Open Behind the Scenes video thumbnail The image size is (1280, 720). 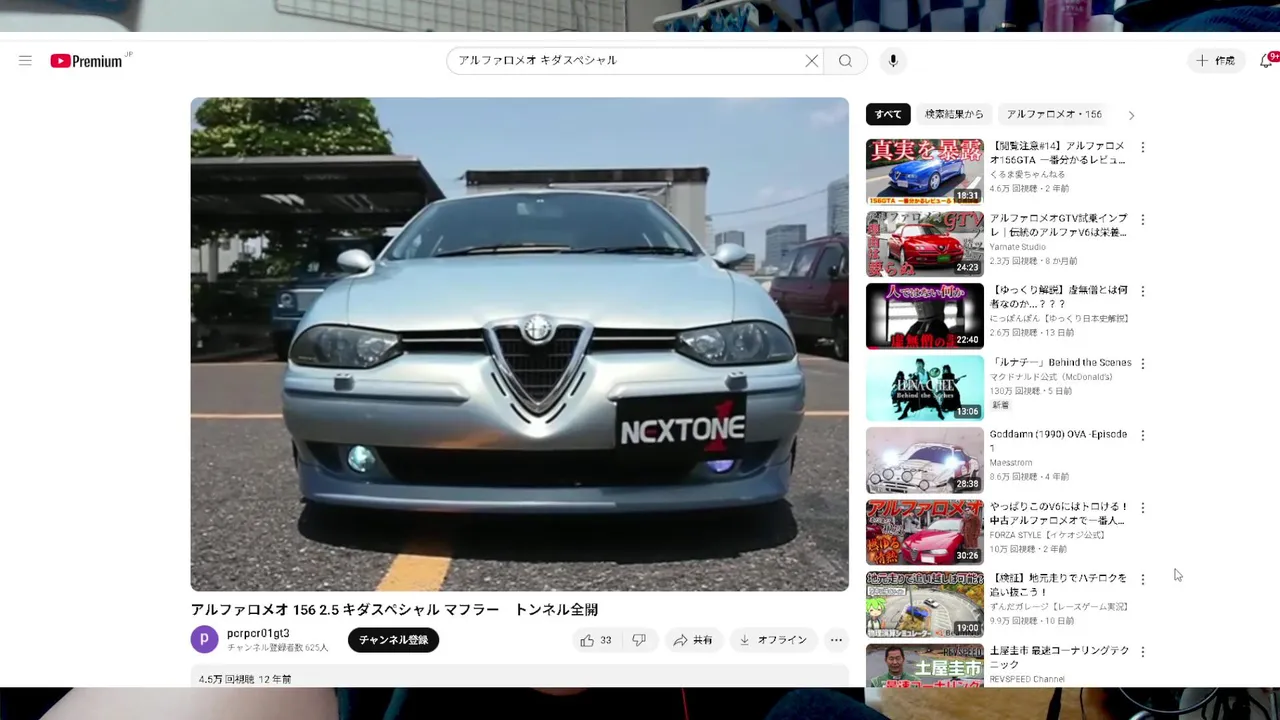click(x=925, y=388)
